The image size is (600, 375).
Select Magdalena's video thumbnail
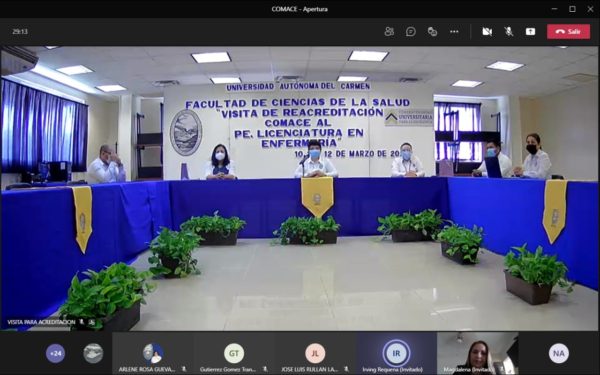[x=478, y=353]
